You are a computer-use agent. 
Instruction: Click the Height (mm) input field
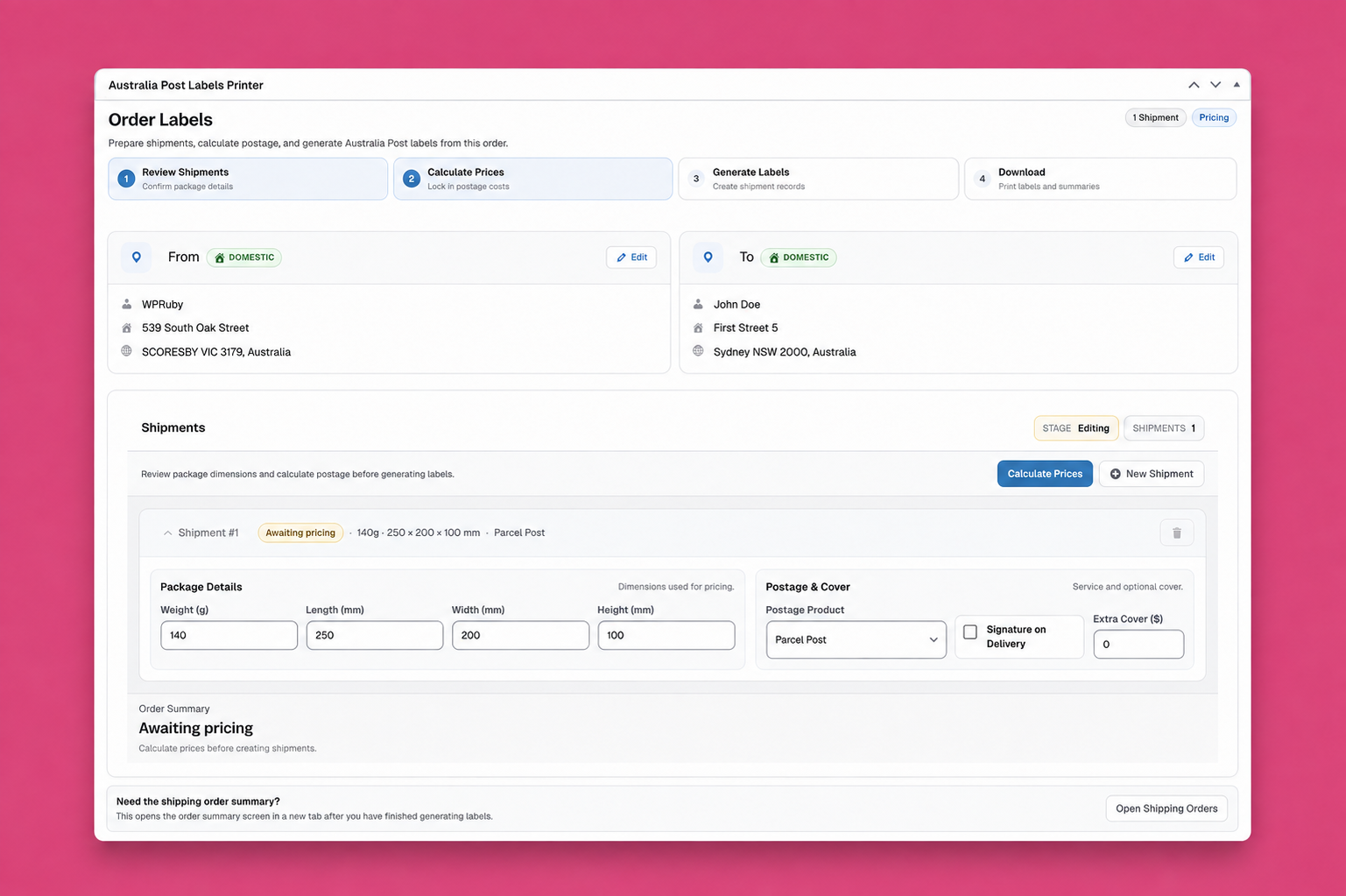click(x=666, y=635)
